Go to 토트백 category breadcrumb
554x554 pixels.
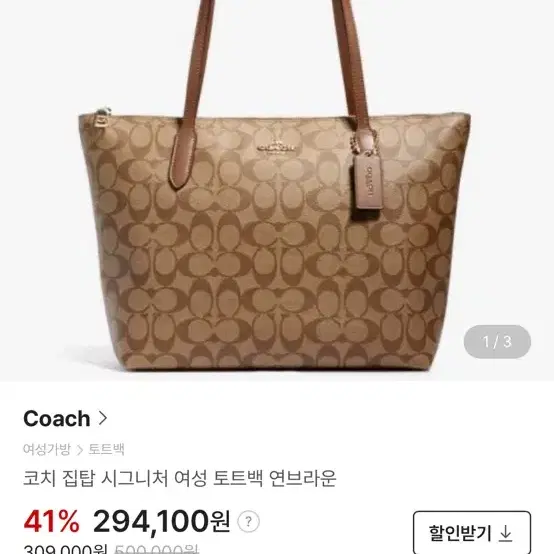coord(106,449)
